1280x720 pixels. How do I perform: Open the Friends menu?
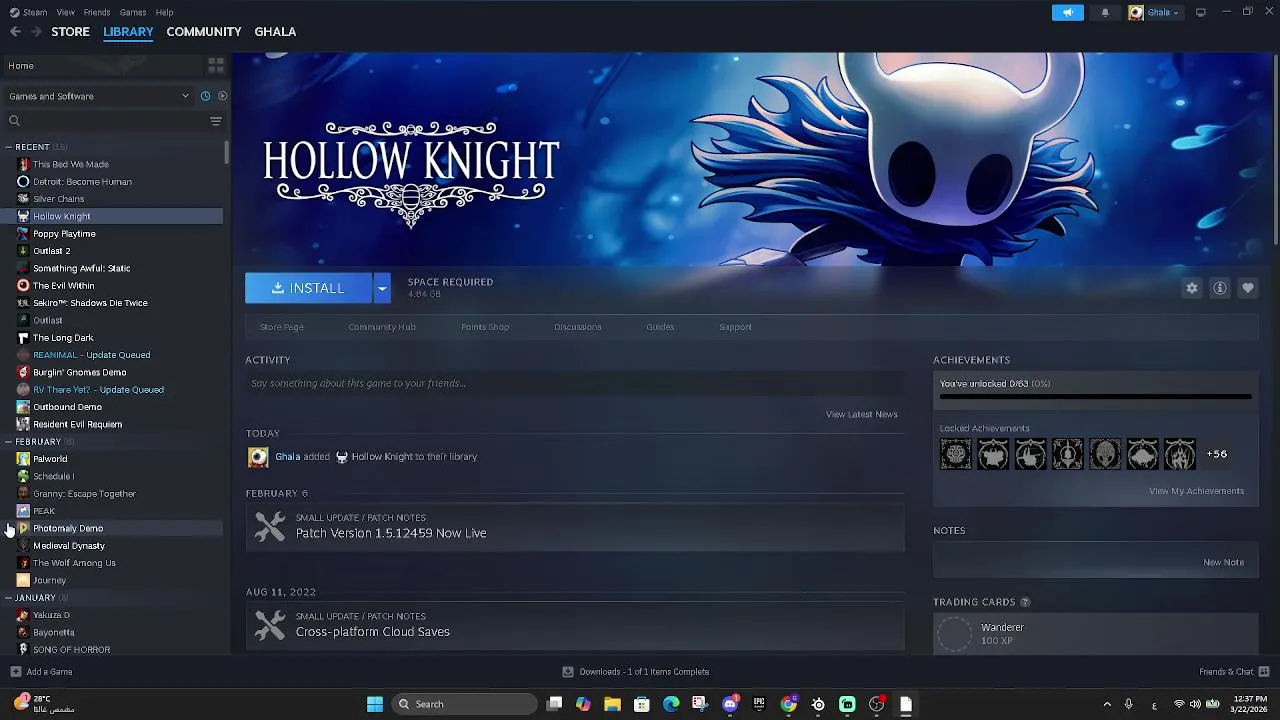97,12
